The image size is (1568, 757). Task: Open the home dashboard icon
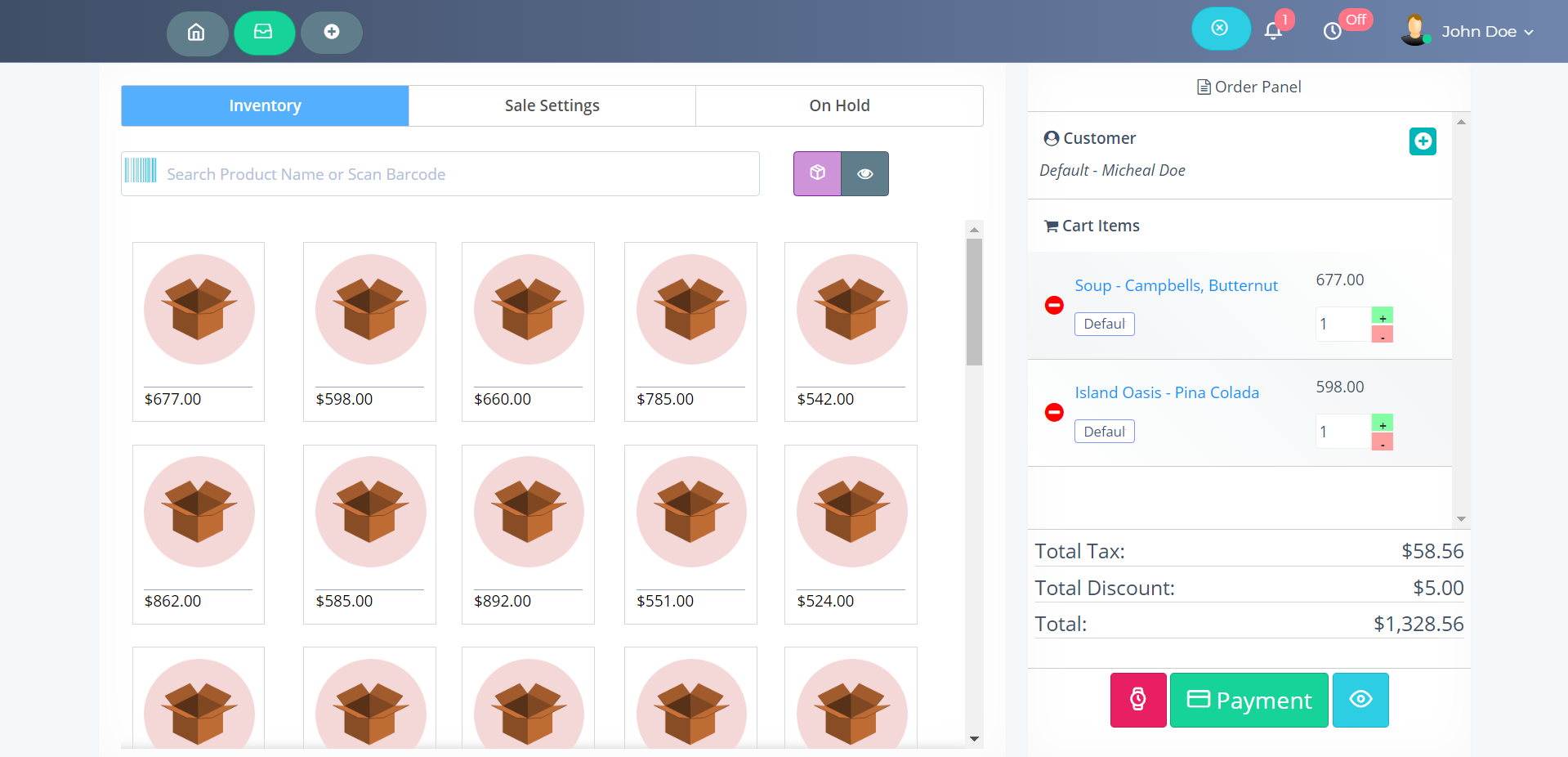(x=197, y=33)
